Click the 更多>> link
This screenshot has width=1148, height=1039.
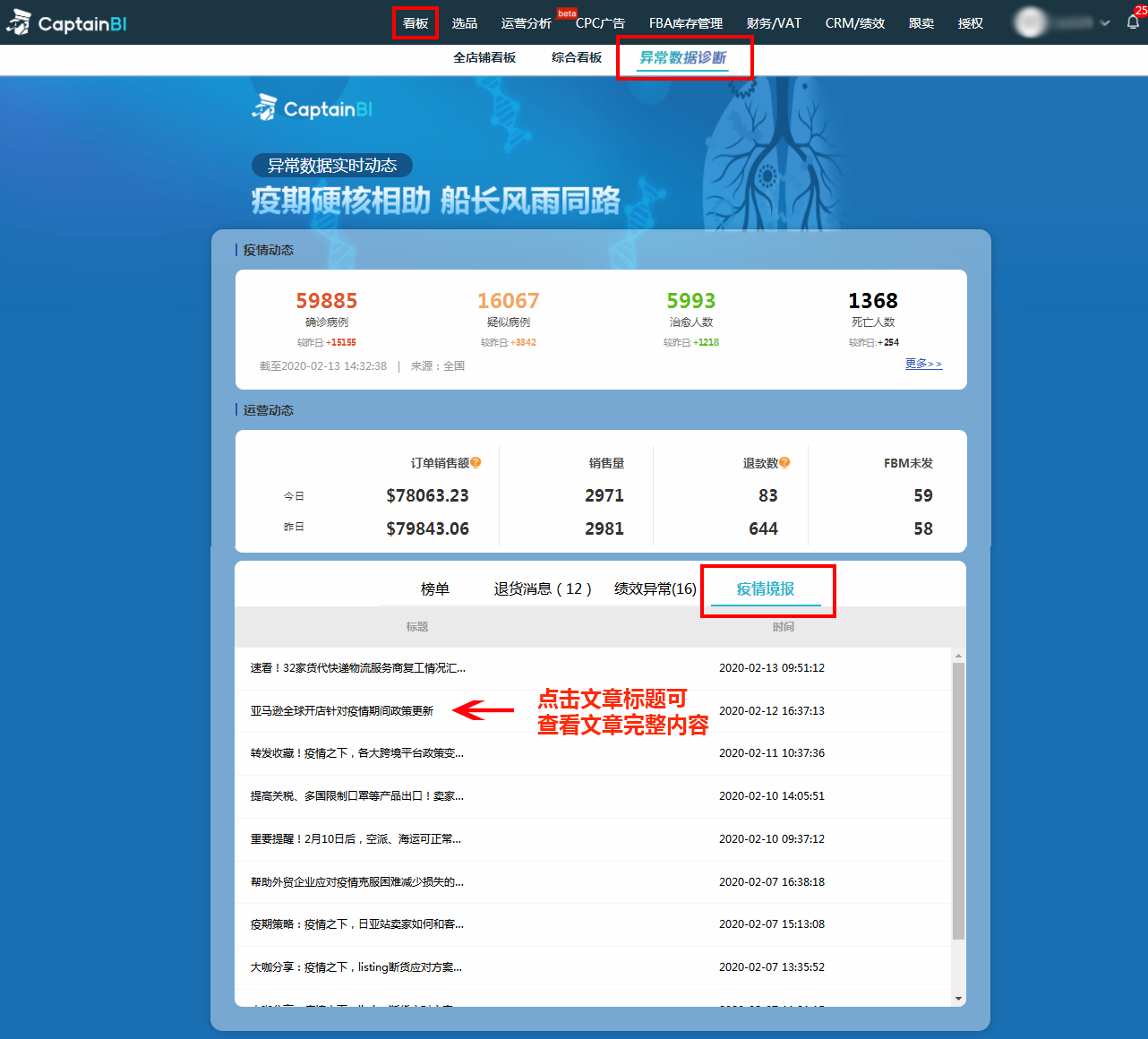point(923,364)
